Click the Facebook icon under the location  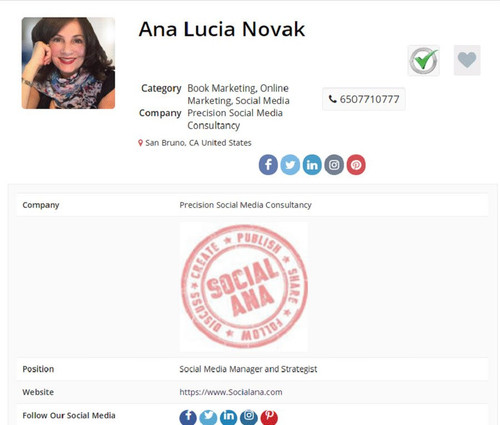[x=268, y=165]
